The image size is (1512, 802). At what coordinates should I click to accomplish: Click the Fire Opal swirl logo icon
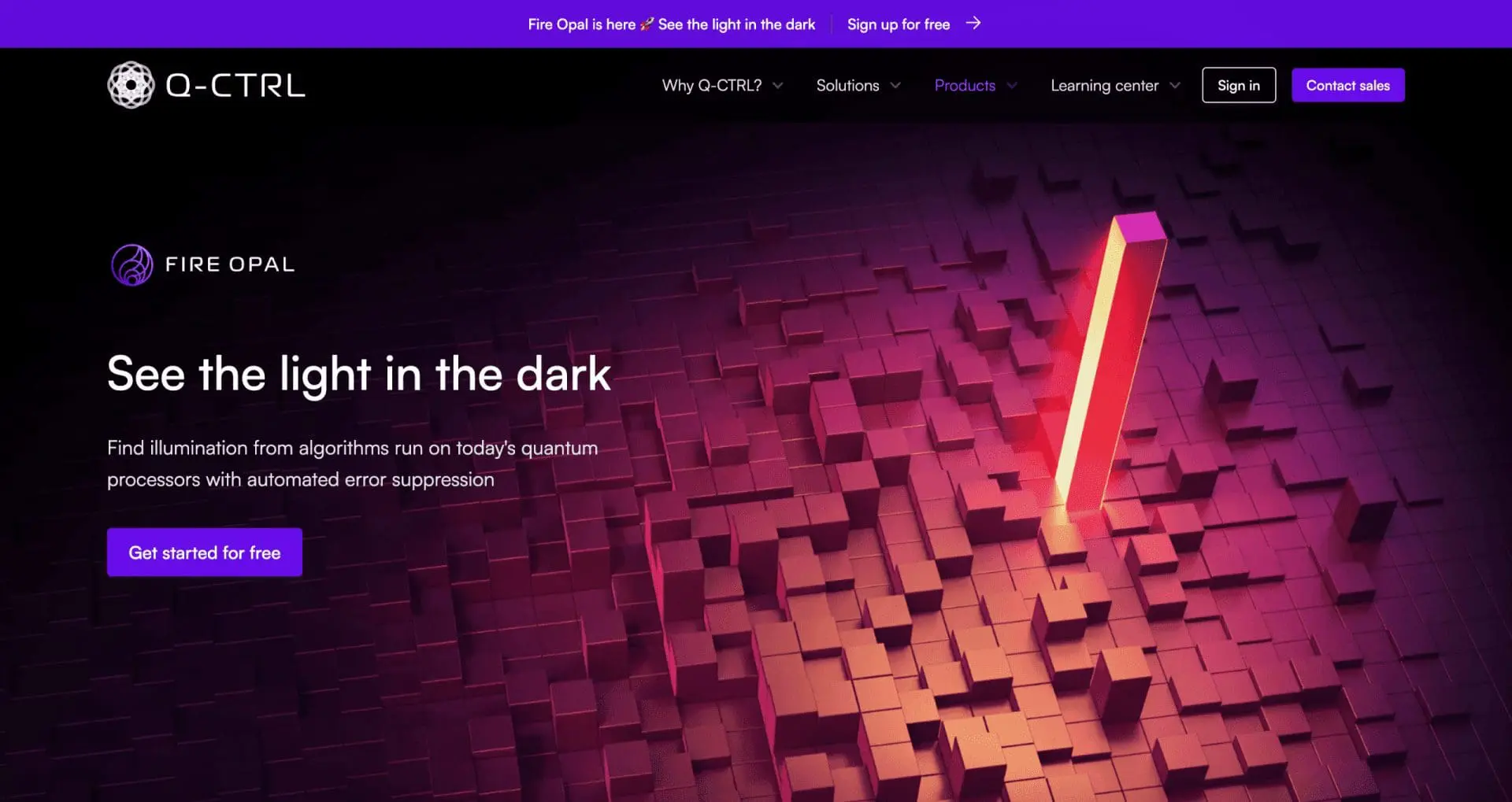(x=132, y=264)
